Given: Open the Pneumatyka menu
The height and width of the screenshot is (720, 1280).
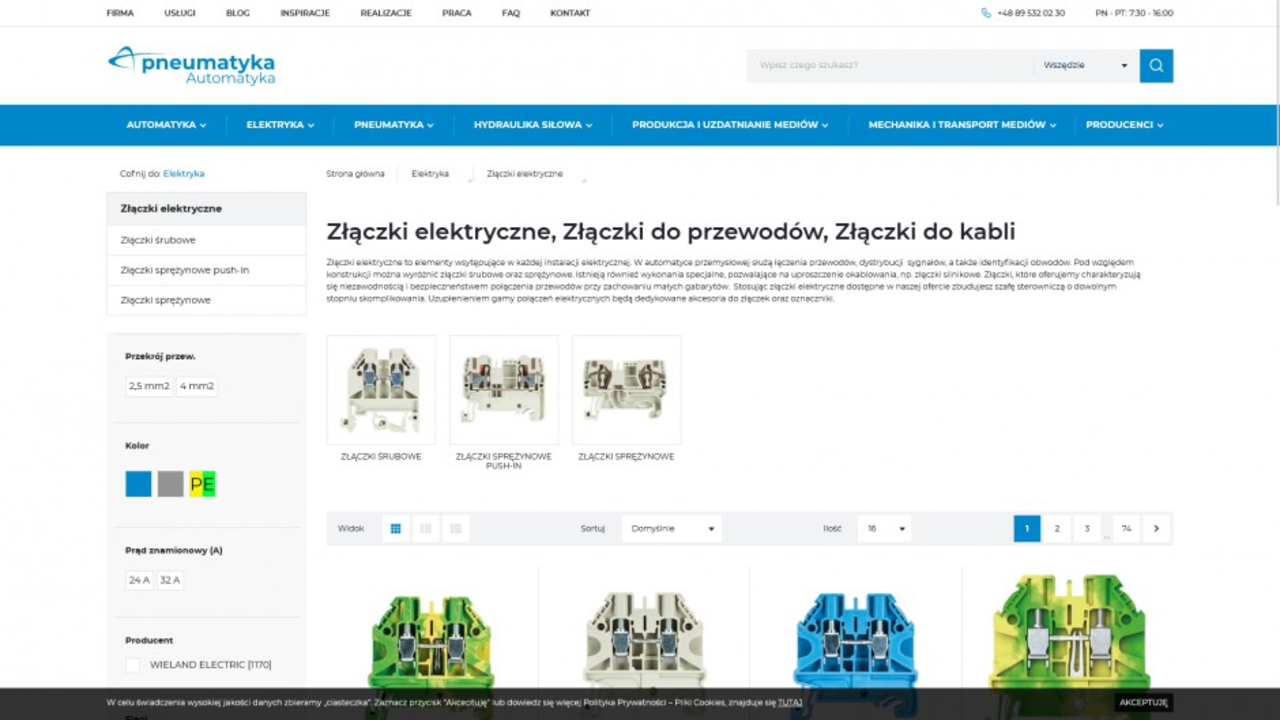Looking at the screenshot, I should tap(393, 125).
